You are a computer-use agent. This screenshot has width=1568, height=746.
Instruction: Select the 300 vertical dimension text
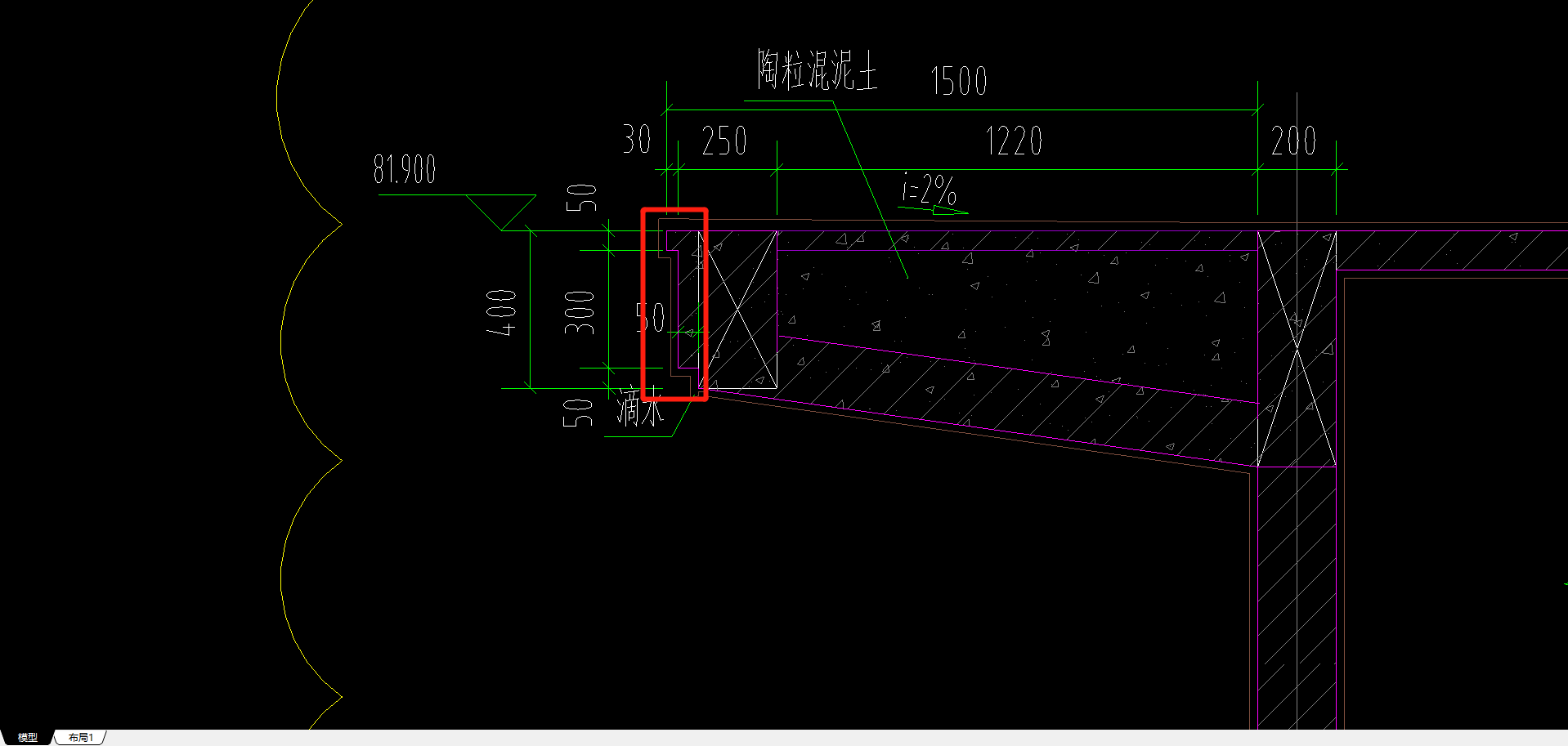(x=580, y=312)
